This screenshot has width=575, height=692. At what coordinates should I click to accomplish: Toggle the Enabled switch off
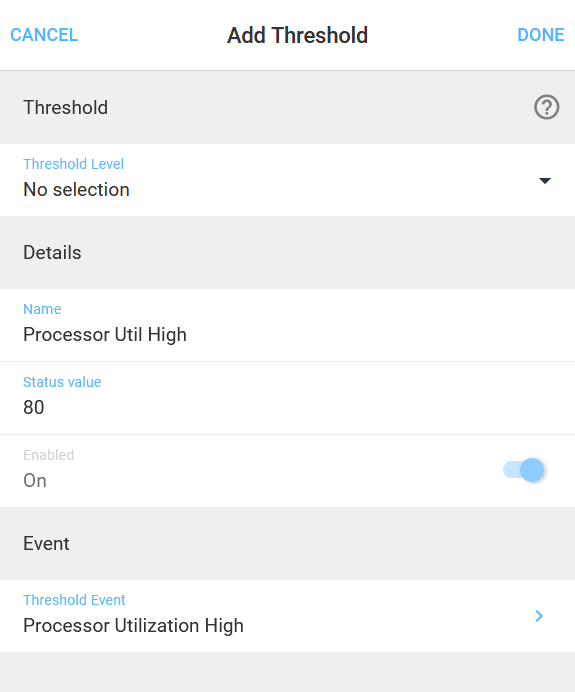pyautogui.click(x=523, y=470)
